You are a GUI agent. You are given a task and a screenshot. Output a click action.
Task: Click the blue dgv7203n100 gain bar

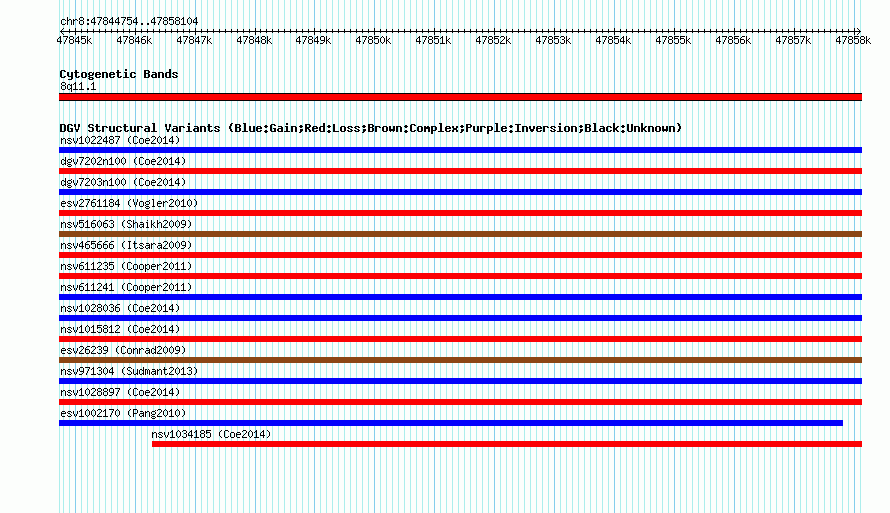tap(460, 192)
